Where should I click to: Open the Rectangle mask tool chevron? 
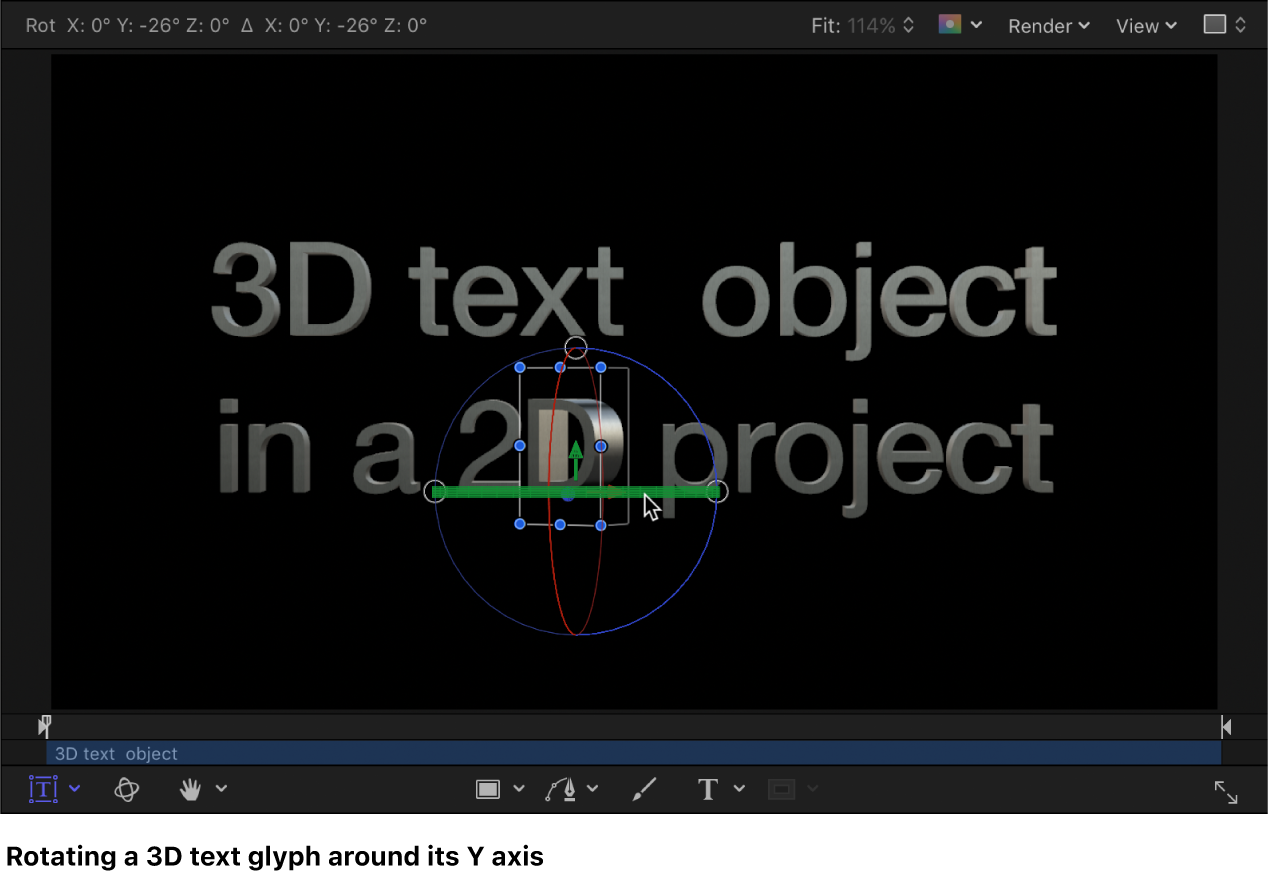pyautogui.click(x=519, y=789)
